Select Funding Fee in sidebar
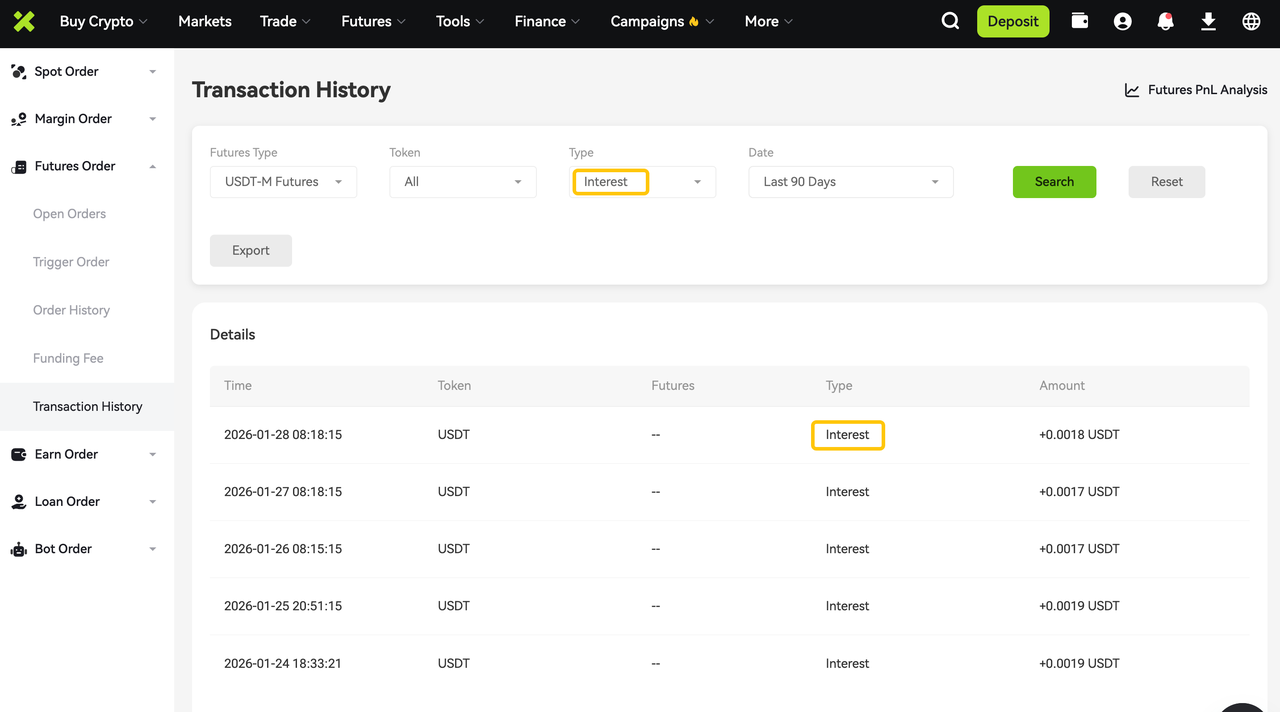1280x712 pixels. 68,358
